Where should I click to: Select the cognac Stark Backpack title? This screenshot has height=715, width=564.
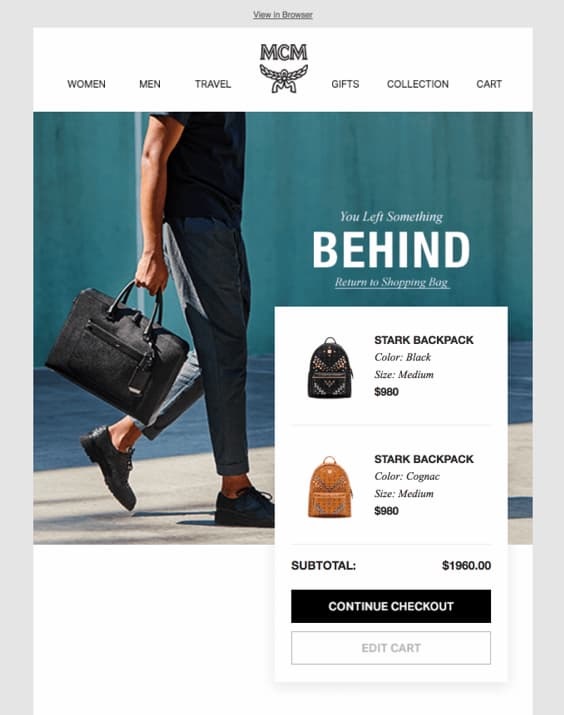[x=424, y=459]
